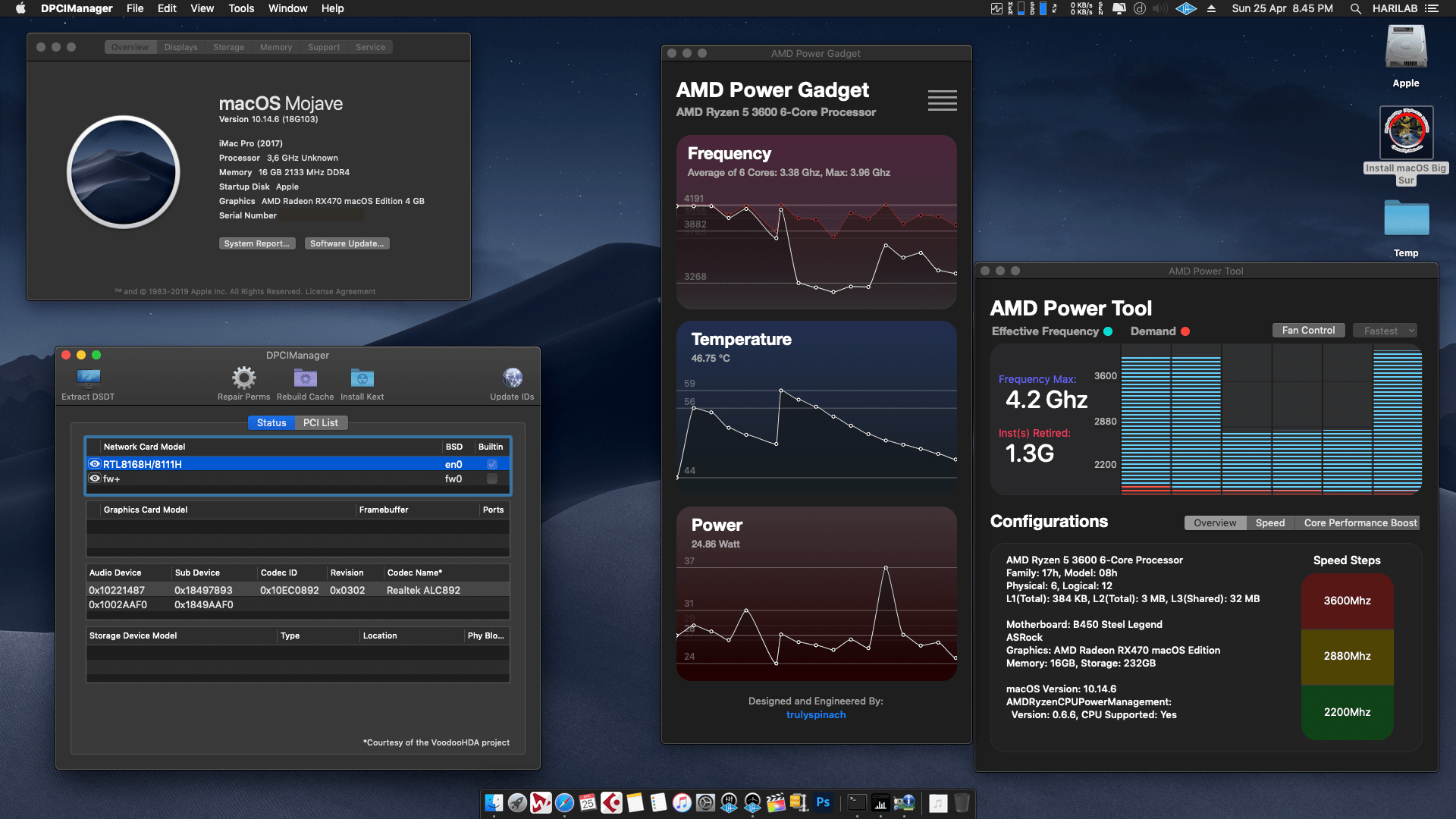Select the 2880Mhz speed step block
This screenshot has width=1456, height=819.
1347,656
